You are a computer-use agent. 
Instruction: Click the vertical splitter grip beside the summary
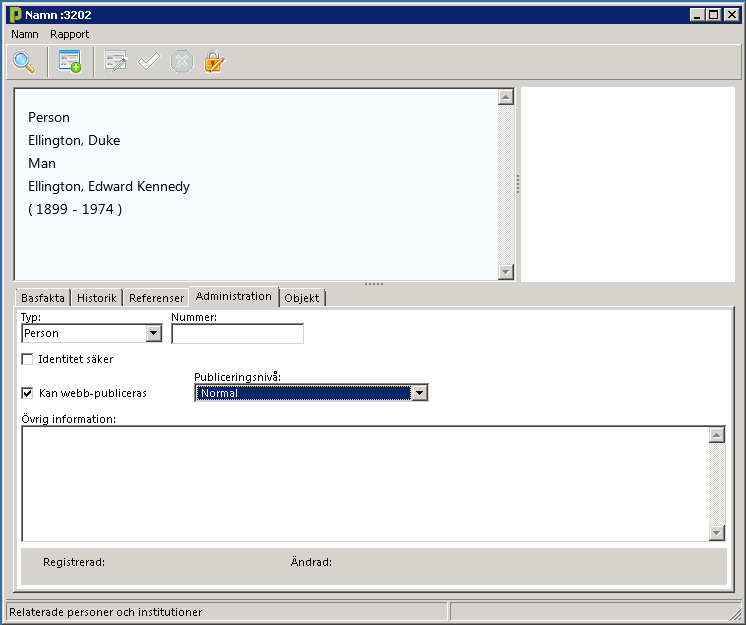518,184
